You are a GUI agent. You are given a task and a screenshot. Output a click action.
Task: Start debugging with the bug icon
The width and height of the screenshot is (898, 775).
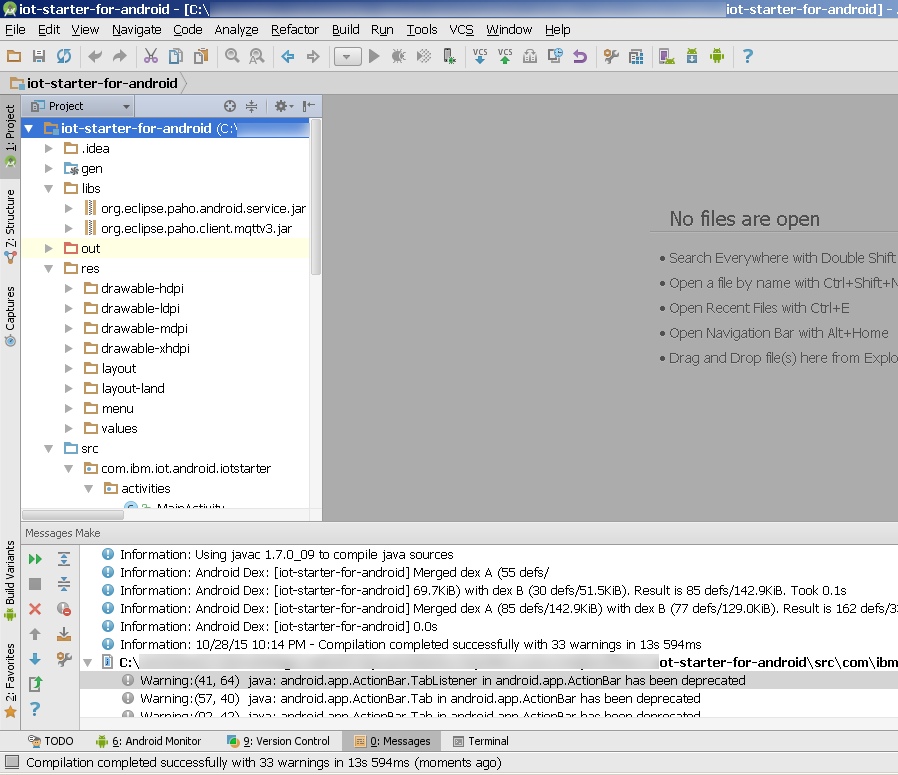399,56
